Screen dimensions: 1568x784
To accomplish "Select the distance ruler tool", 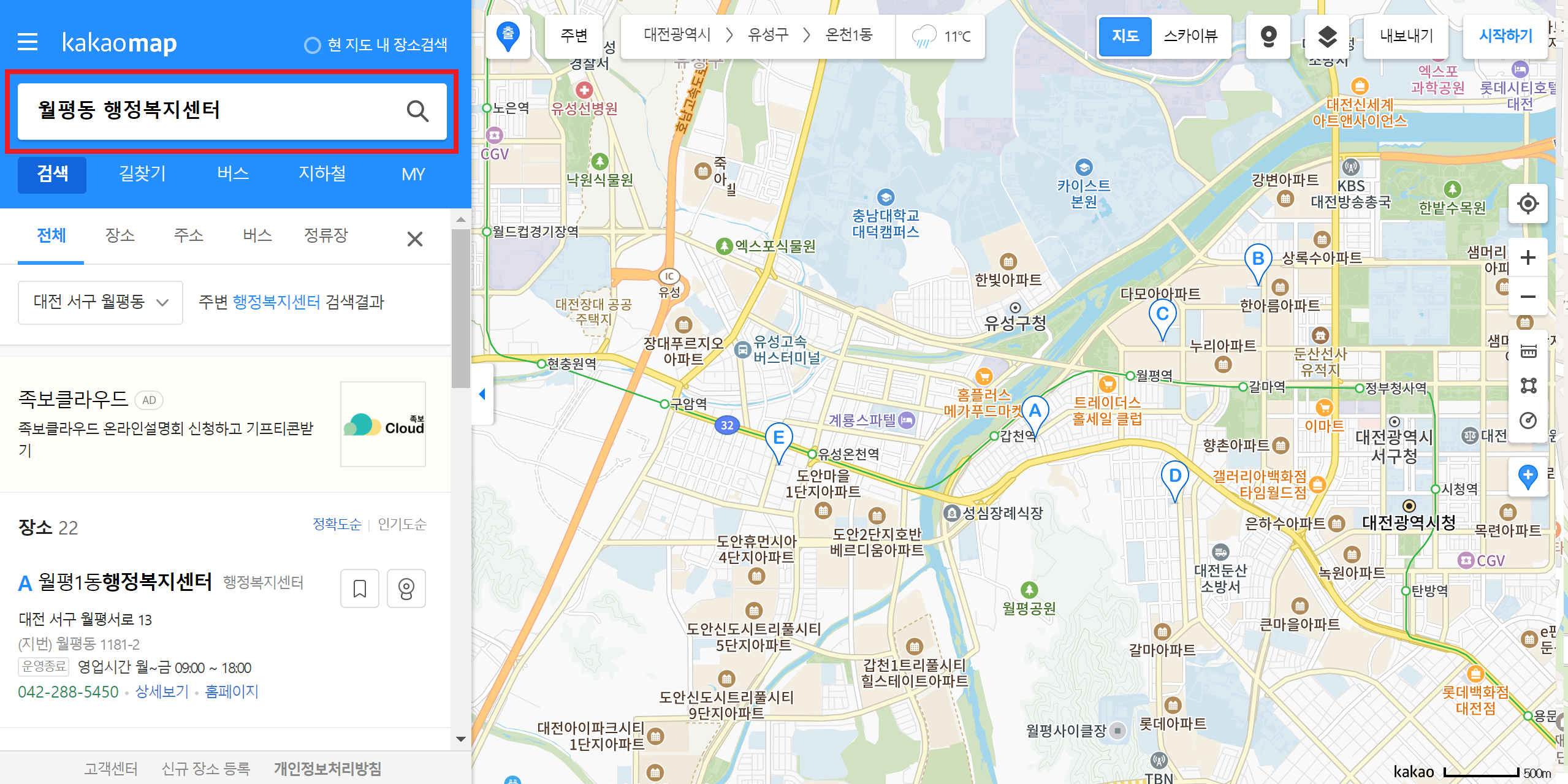I will pyautogui.click(x=1528, y=351).
